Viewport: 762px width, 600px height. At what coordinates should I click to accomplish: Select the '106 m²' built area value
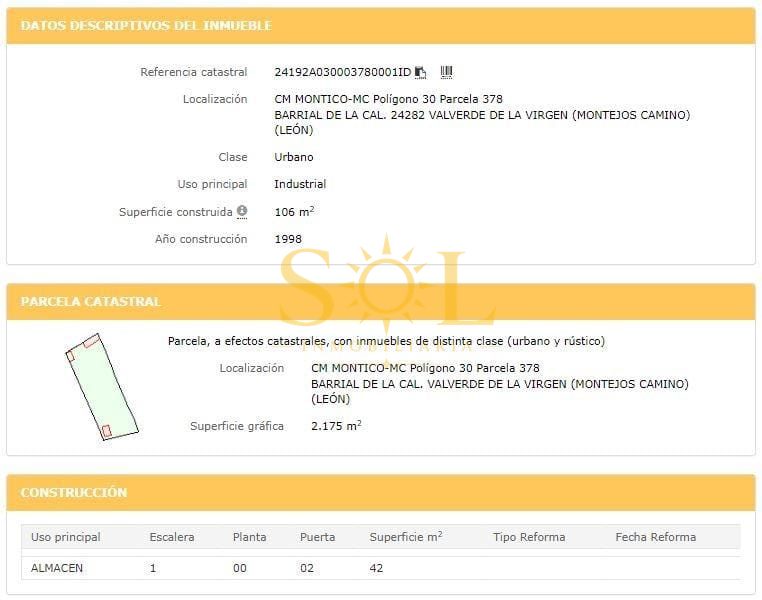294,211
